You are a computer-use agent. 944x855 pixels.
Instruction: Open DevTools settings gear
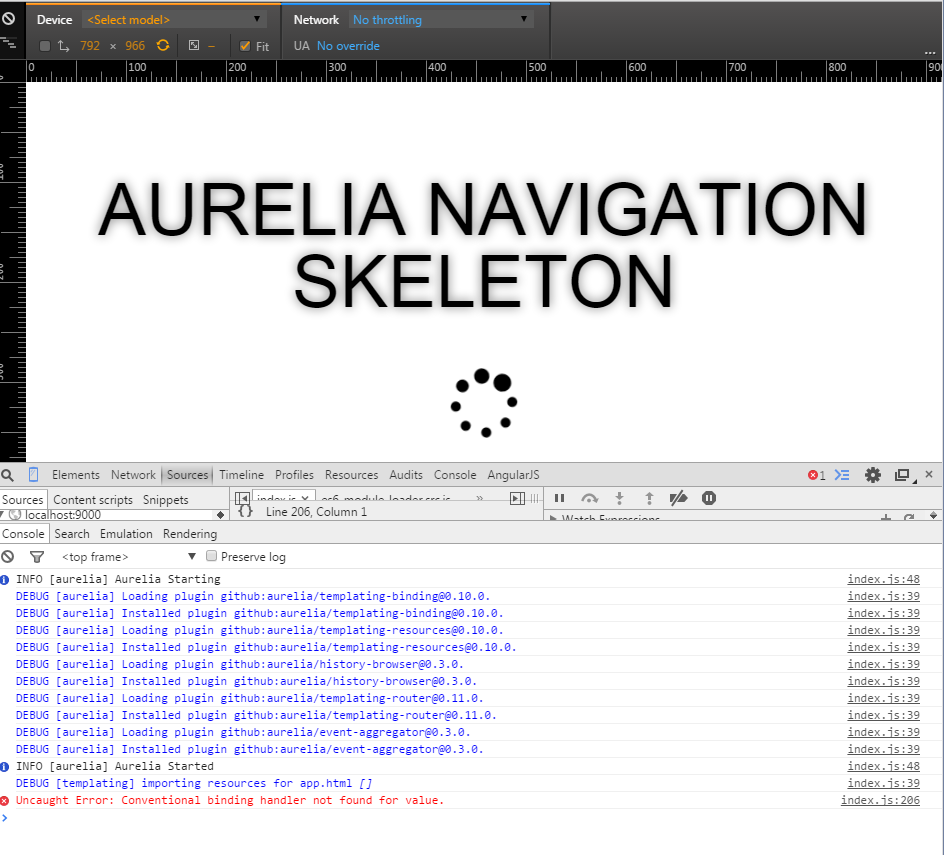(873, 475)
